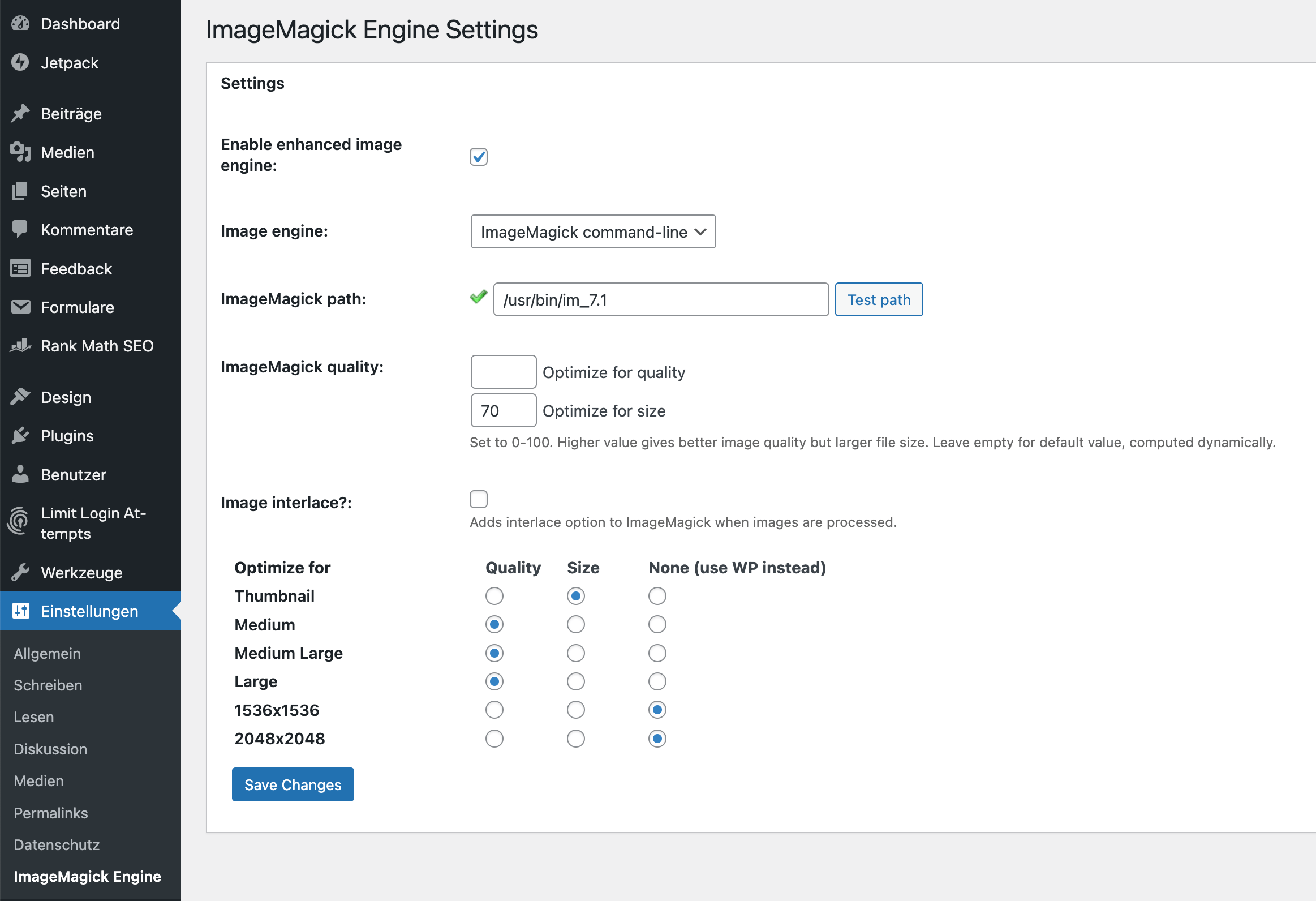Click the Benutzer user icon
The image size is (1316, 901).
[20, 475]
